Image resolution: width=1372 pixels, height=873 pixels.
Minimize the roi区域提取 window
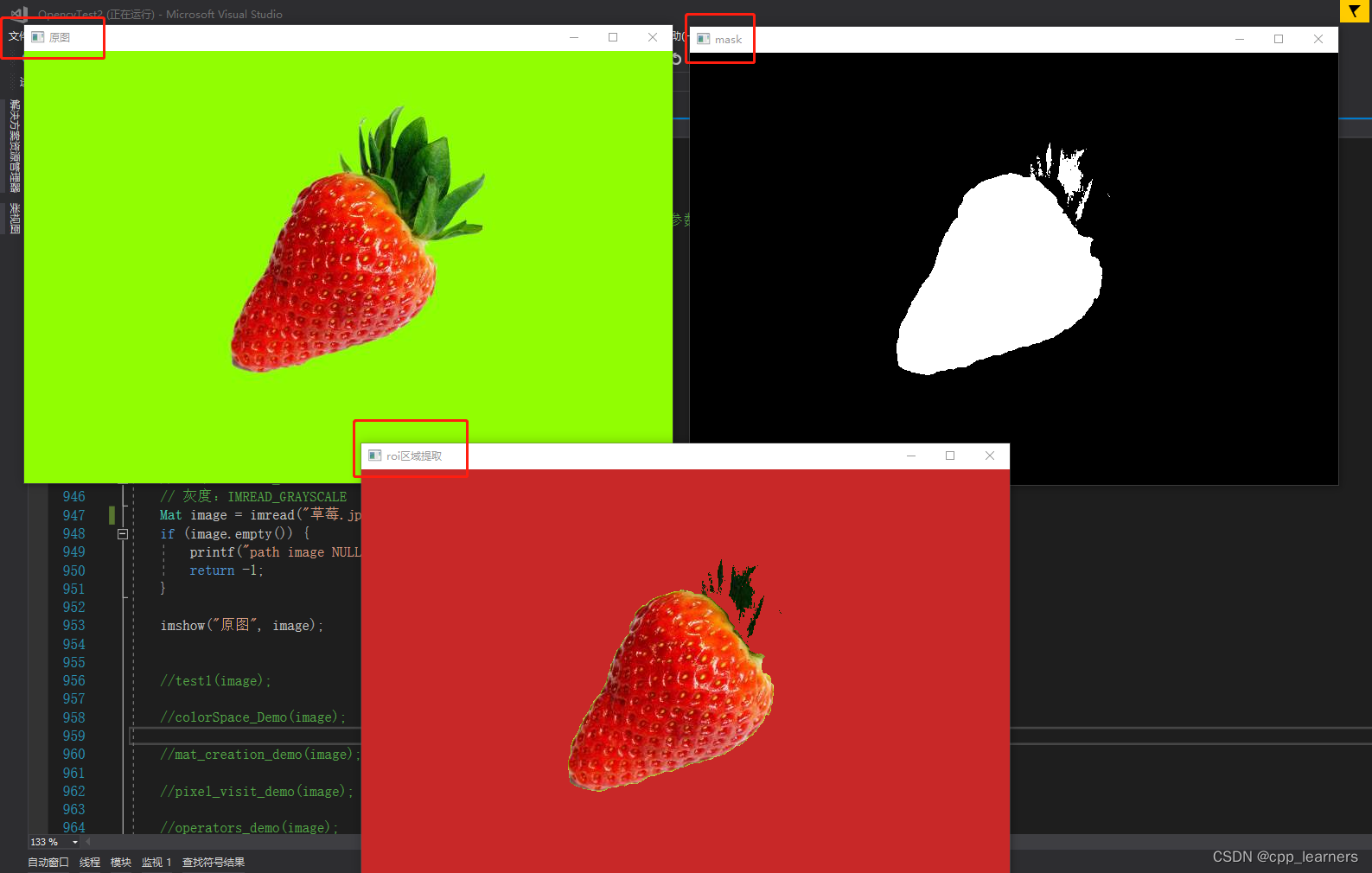[911, 456]
